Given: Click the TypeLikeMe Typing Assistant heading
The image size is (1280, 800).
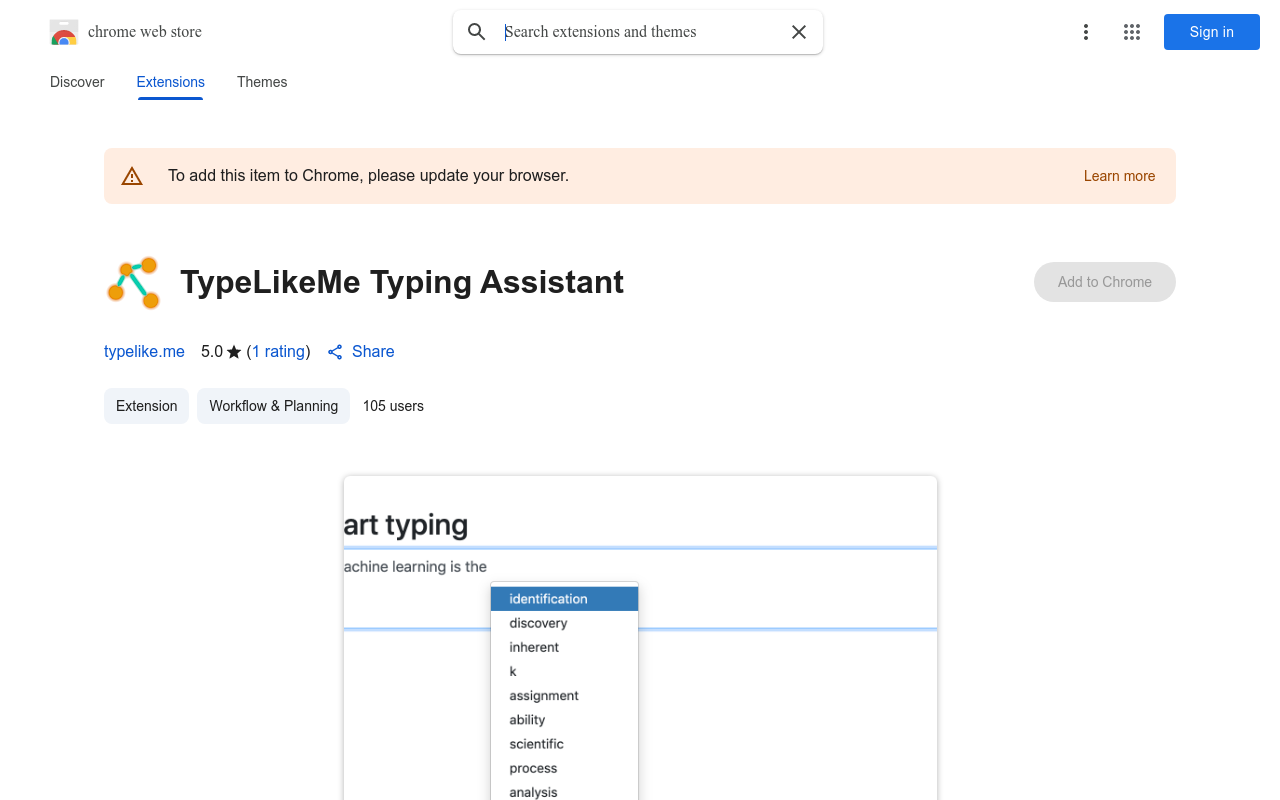Looking at the screenshot, I should pos(402,282).
